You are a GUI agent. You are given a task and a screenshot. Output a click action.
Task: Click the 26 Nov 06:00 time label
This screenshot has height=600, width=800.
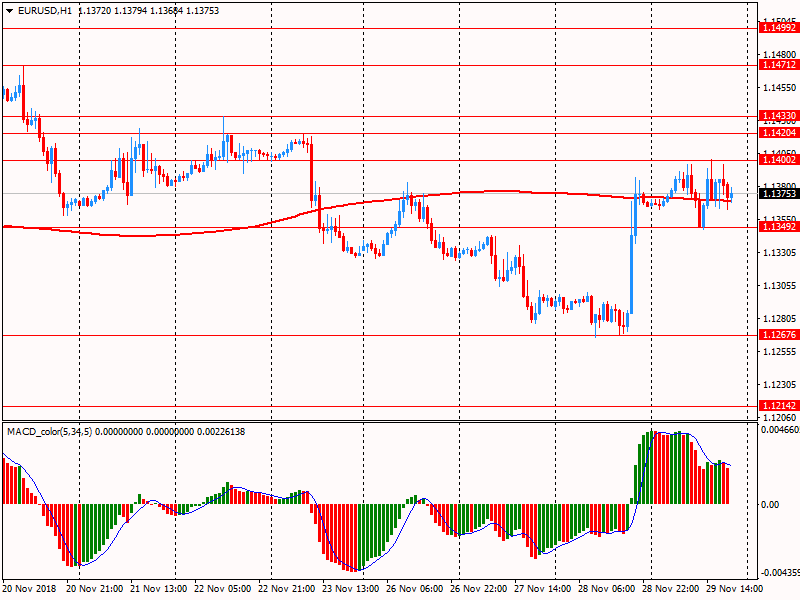414,588
